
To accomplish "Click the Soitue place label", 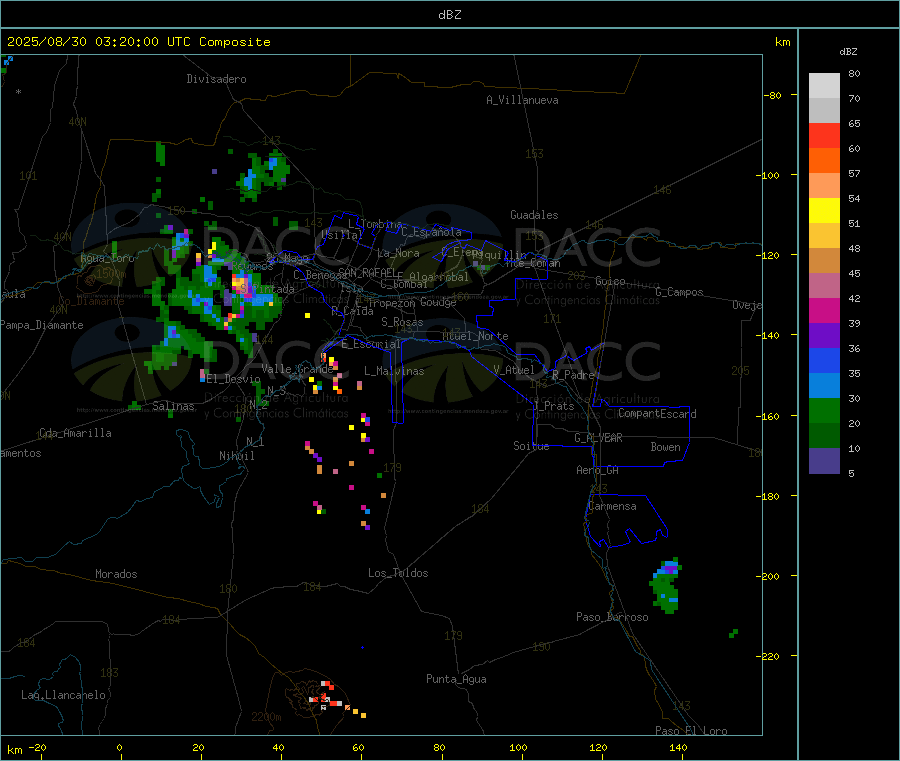I will click(531, 446).
